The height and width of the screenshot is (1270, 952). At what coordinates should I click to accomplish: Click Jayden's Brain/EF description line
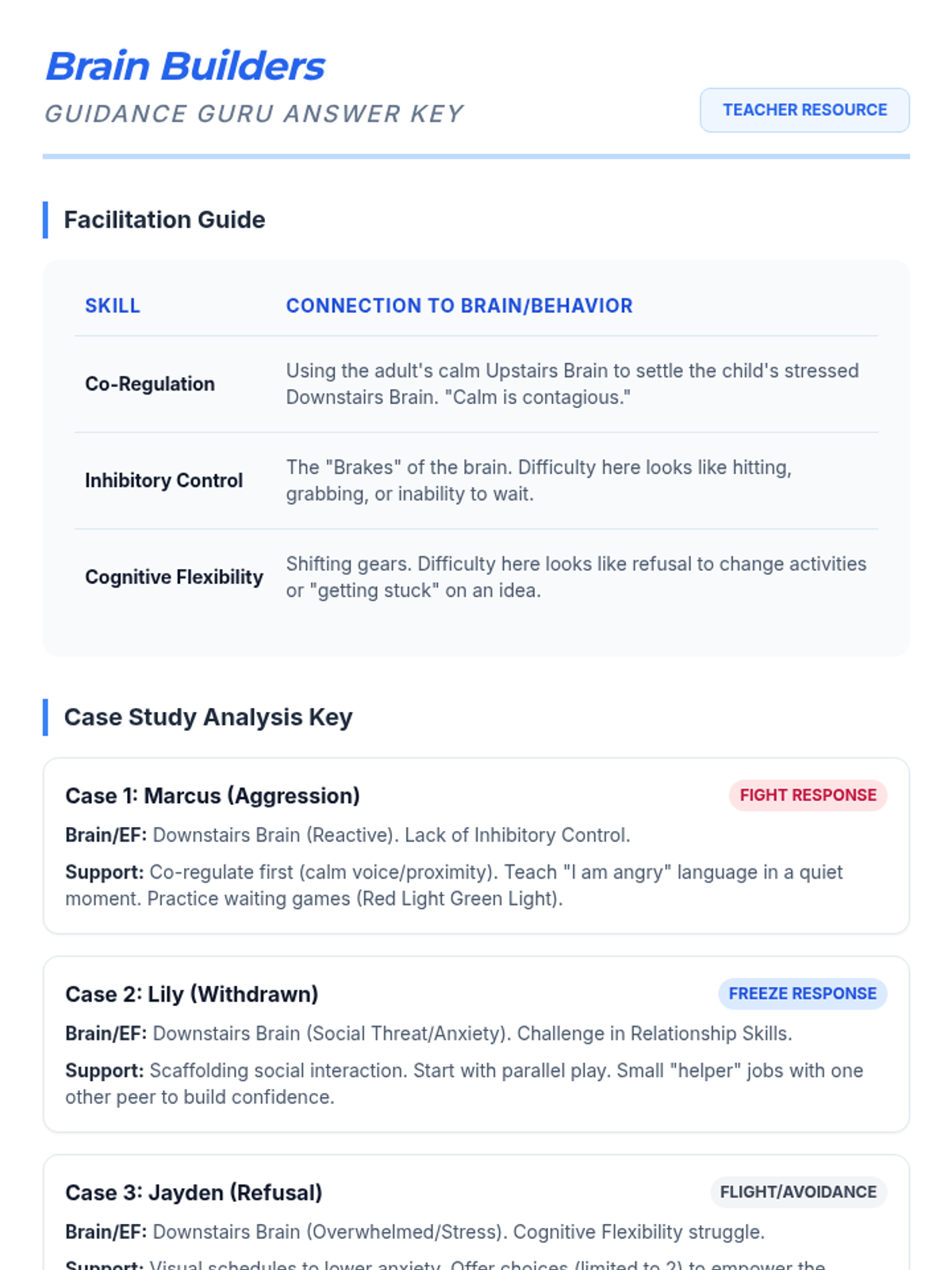415,1232
